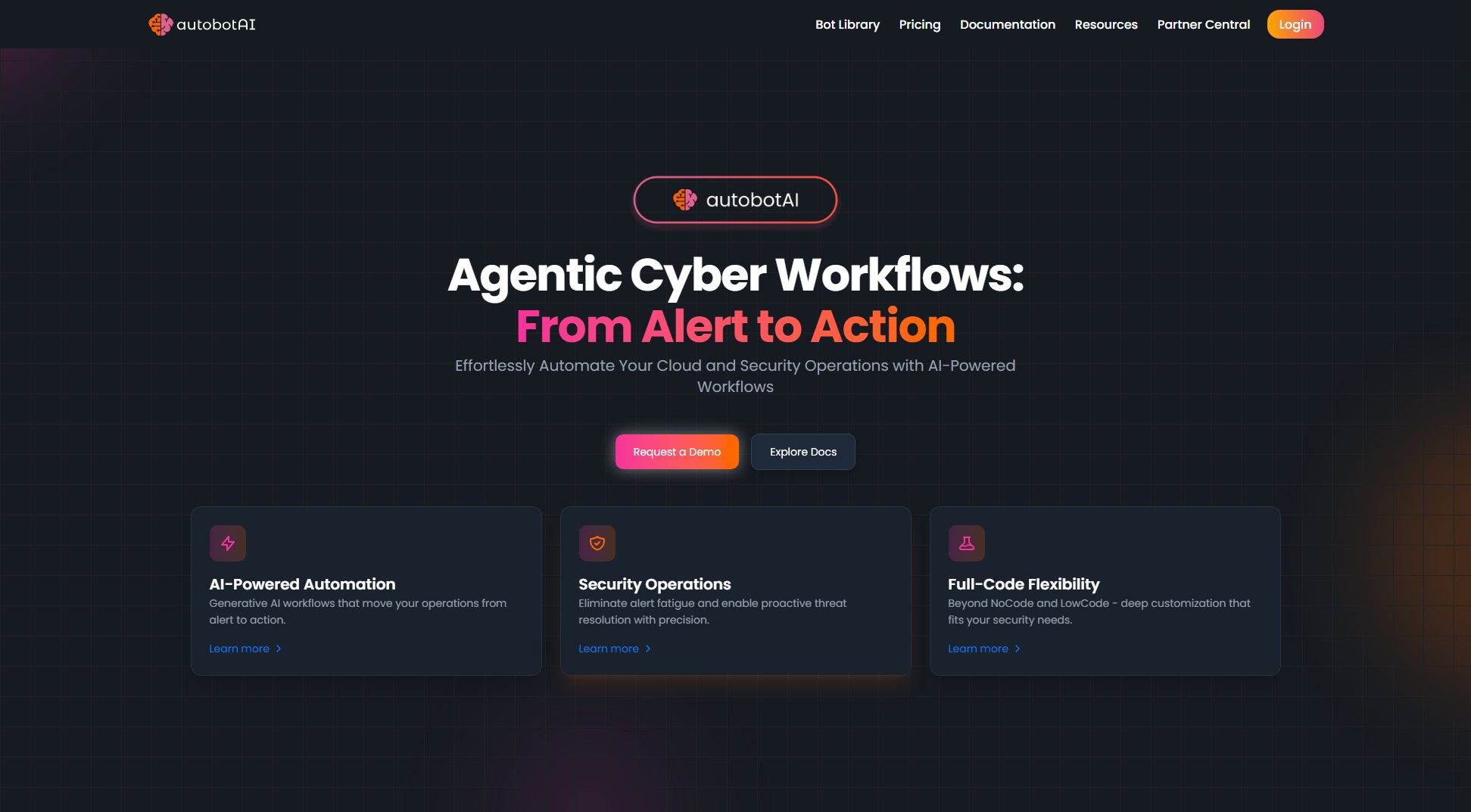This screenshot has width=1471, height=812.
Task: Click the autobotAI brain logo in header
Action: pyautogui.click(x=161, y=24)
